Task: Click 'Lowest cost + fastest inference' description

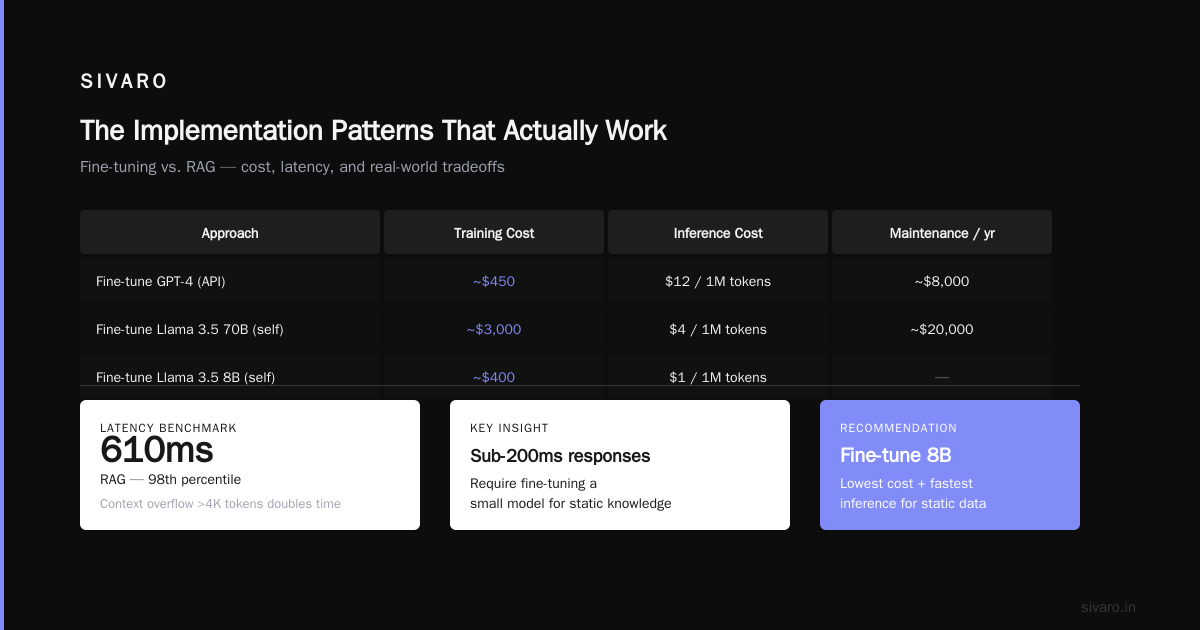Action: click(x=913, y=493)
